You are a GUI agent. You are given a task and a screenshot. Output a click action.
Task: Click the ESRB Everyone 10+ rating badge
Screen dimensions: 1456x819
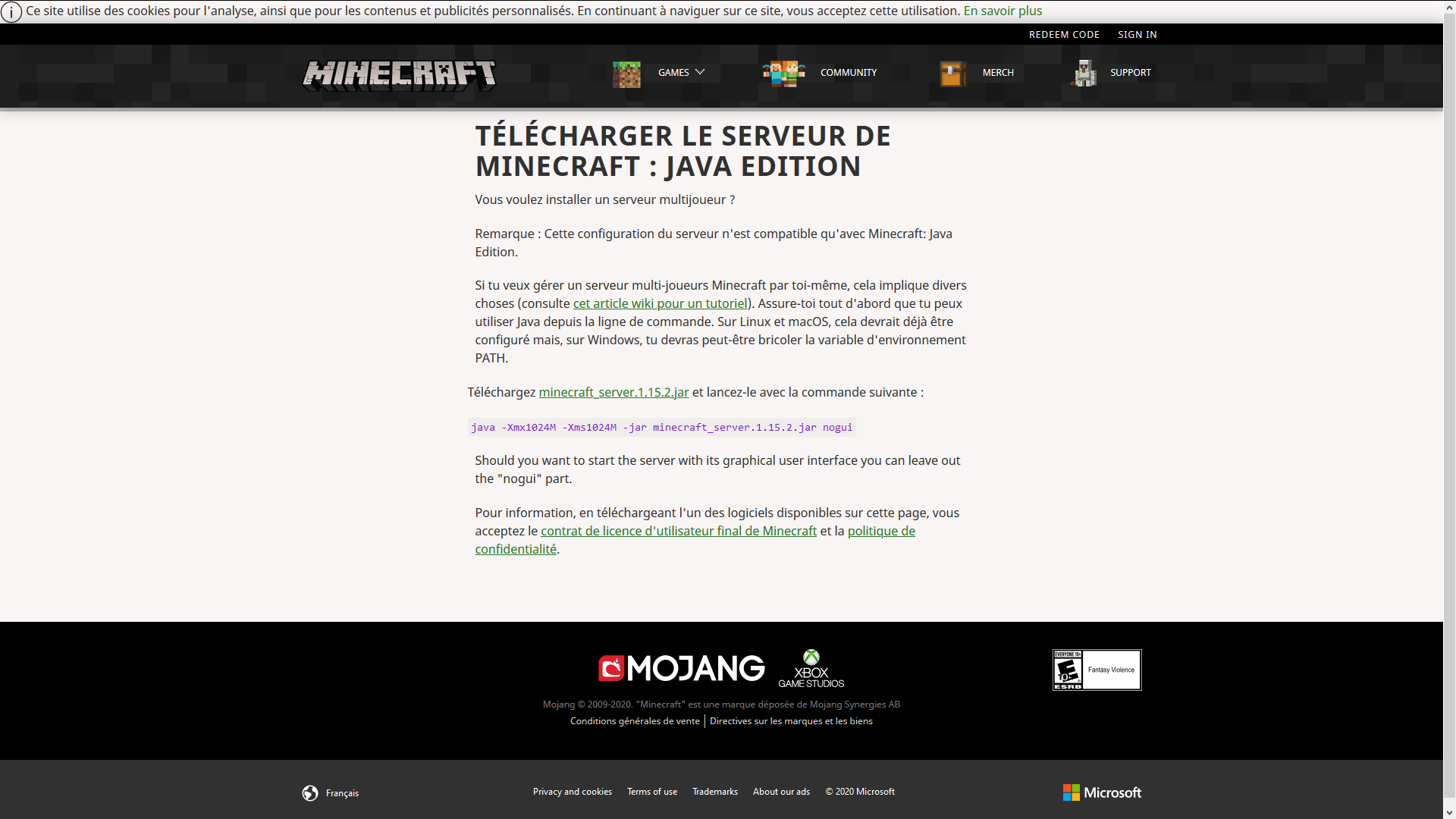(1097, 670)
